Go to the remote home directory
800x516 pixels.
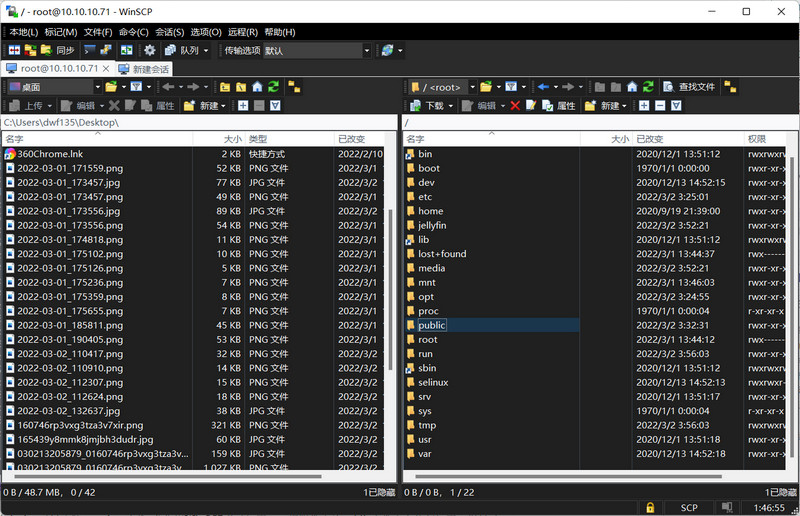click(x=632, y=87)
